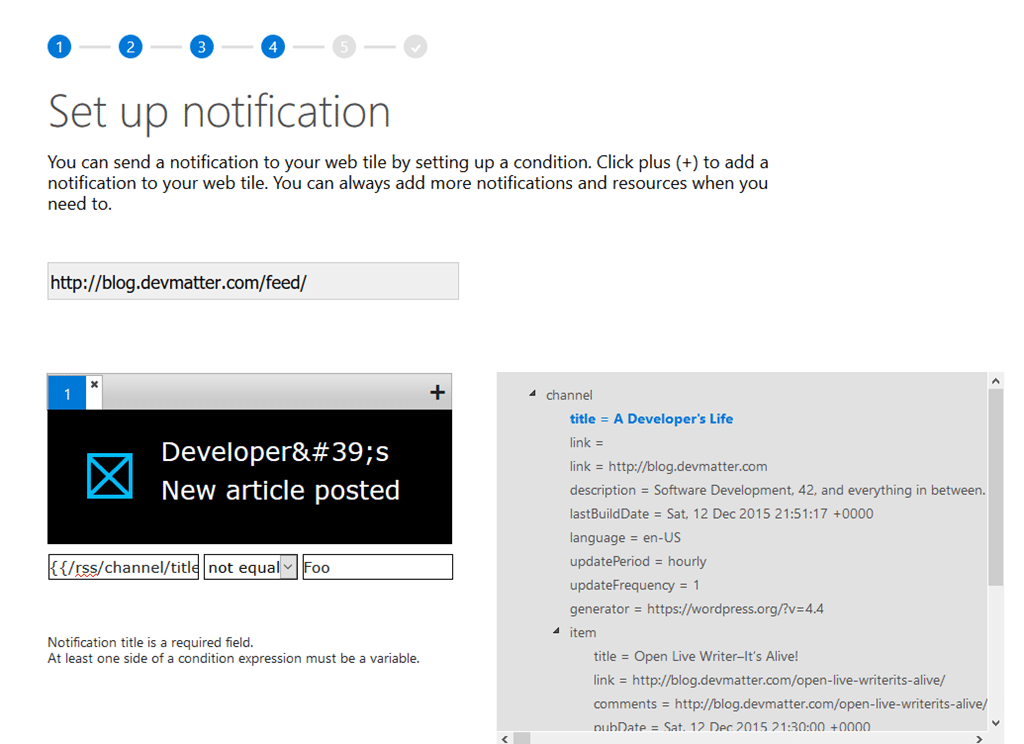Close notification tab 1 with x
This screenshot has height=744, width=1024.
click(94, 384)
